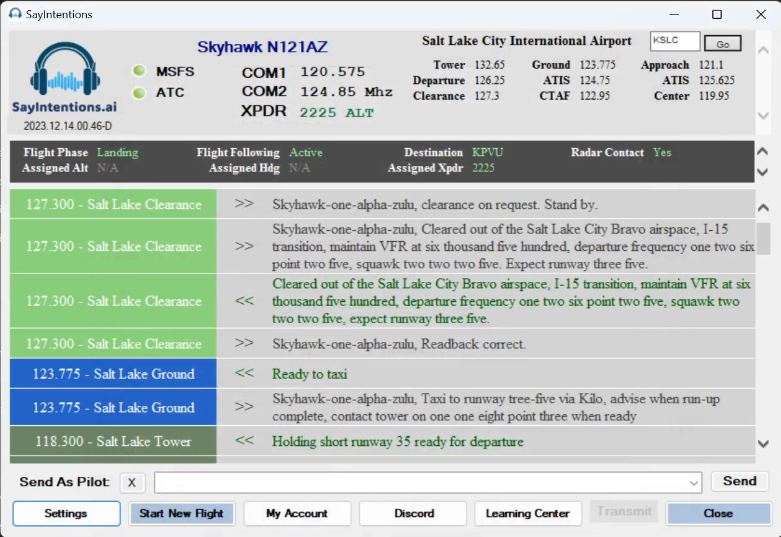Click Start New Flight
The image size is (781, 537).
coord(181,514)
